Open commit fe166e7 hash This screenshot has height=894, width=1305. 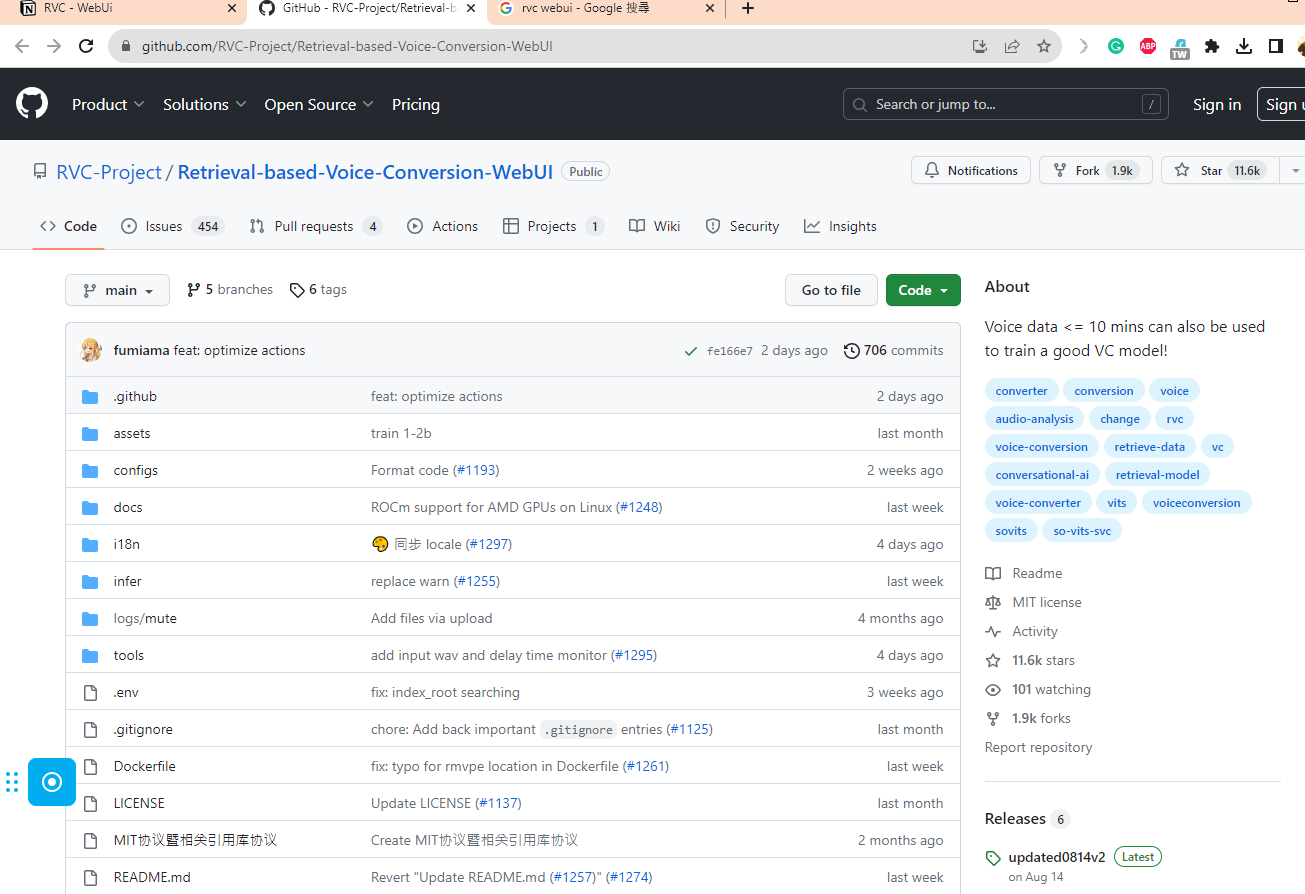coord(730,351)
